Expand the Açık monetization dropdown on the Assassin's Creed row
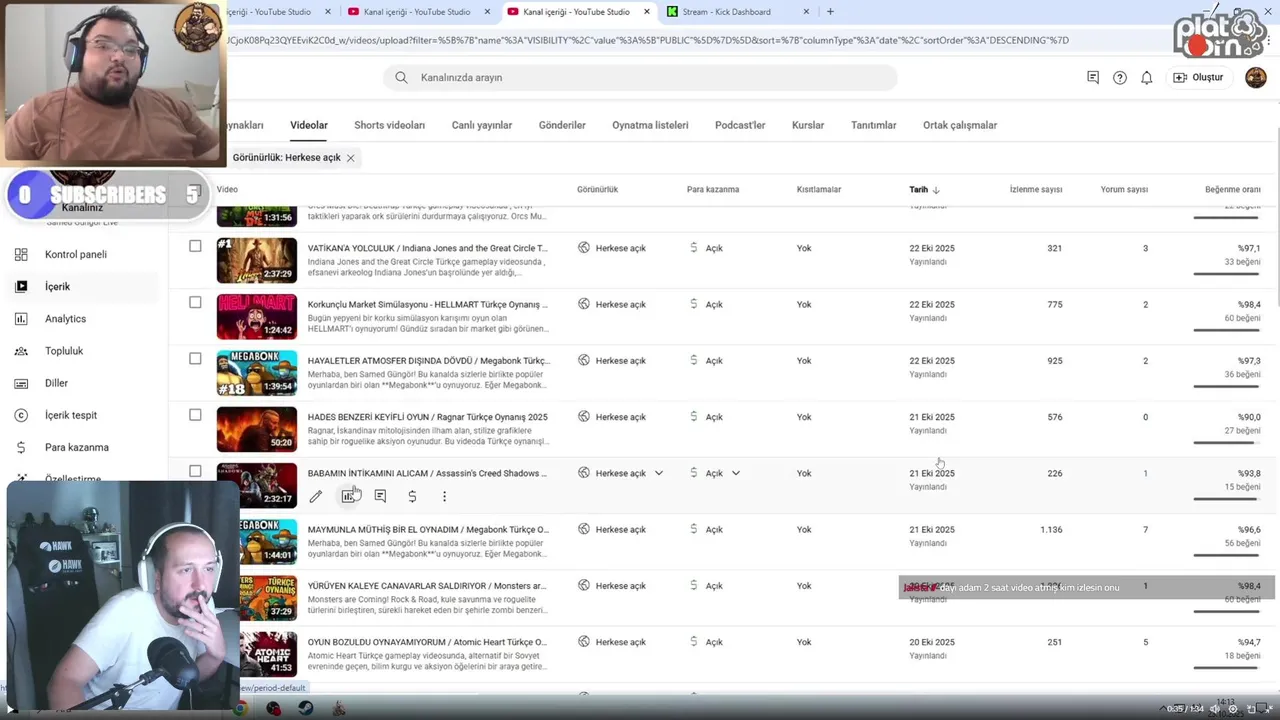The image size is (1280, 720). coord(736,473)
